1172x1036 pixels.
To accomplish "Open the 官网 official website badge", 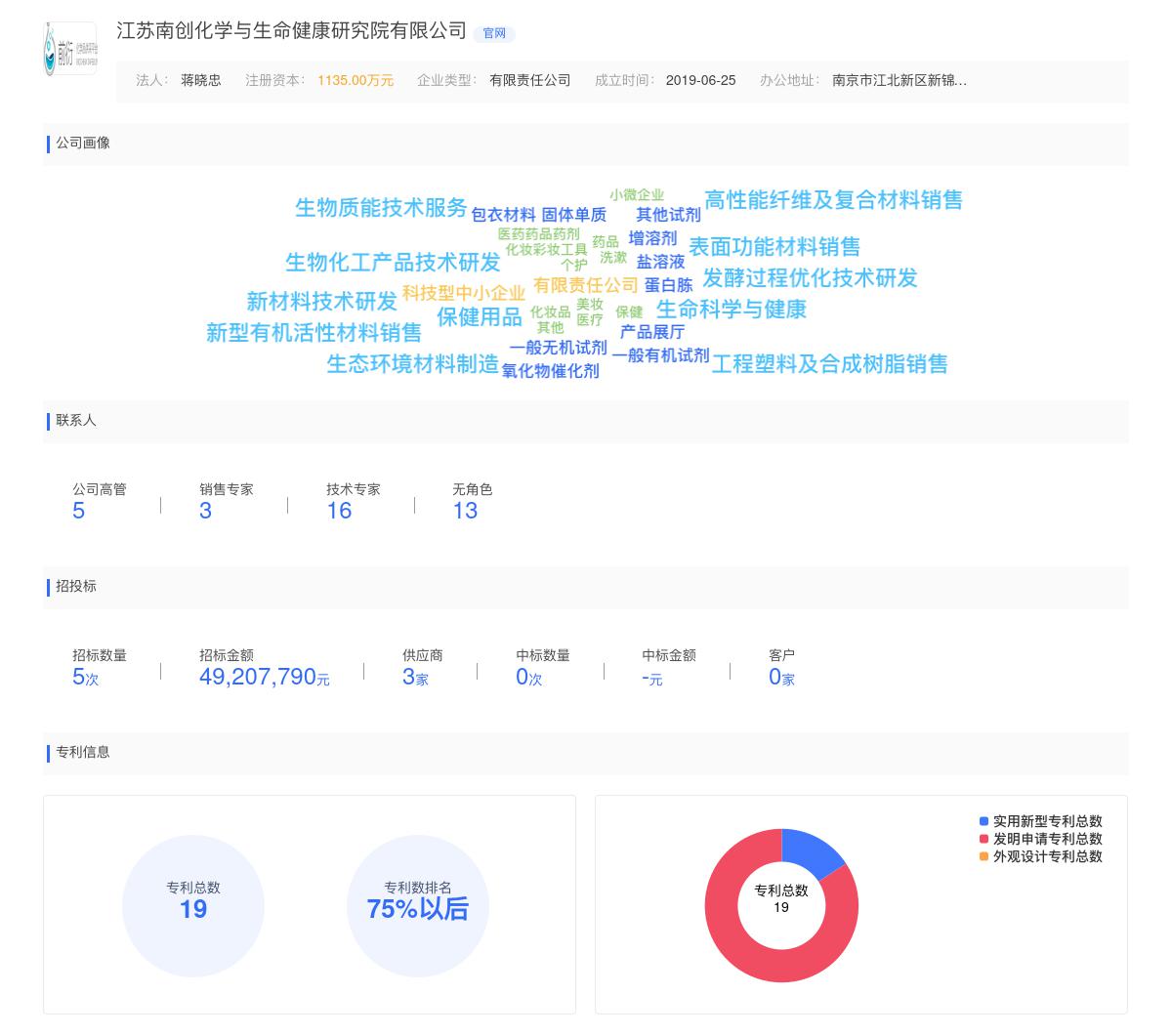I will [494, 33].
